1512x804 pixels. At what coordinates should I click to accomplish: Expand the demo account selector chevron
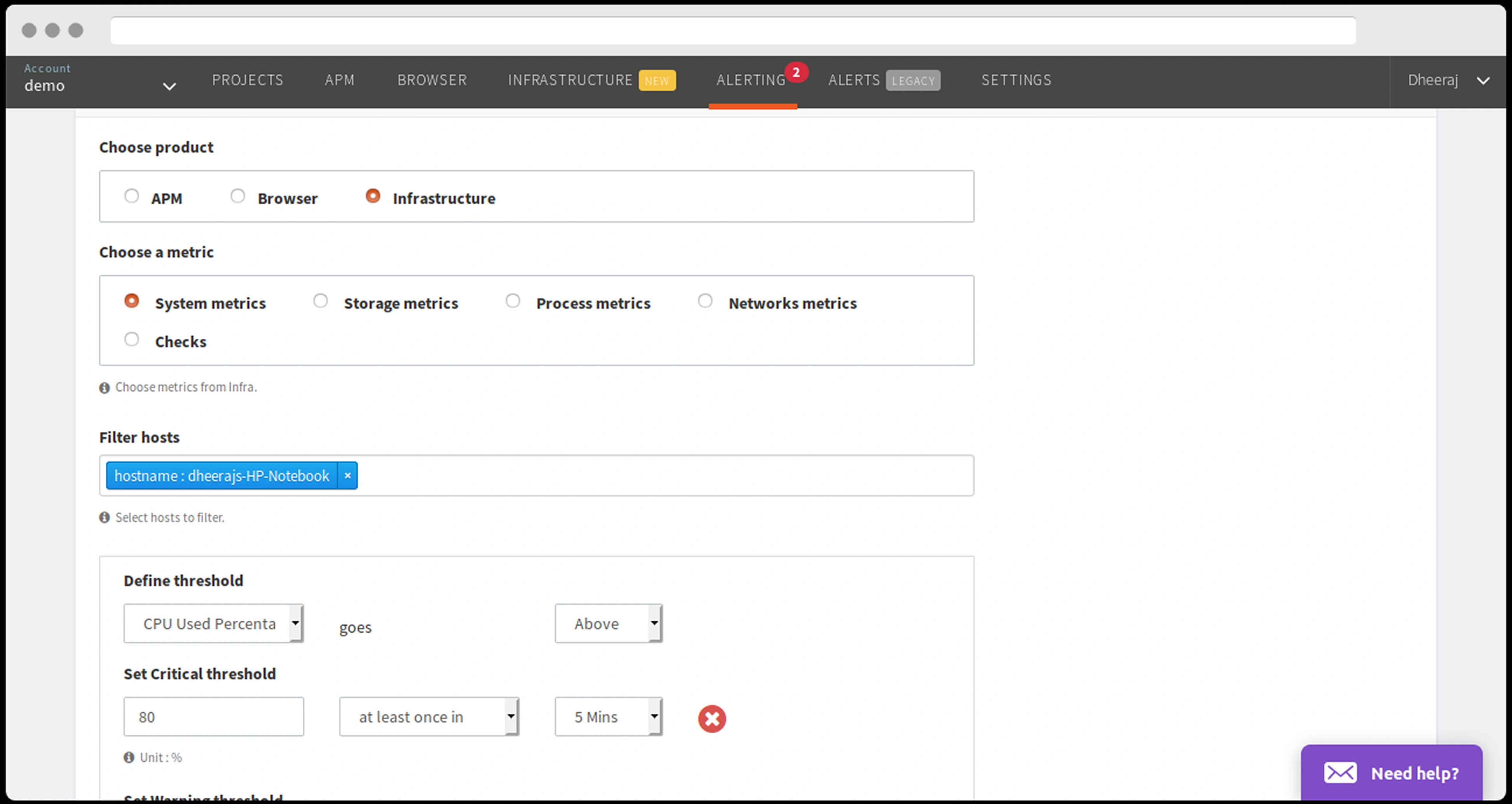tap(169, 86)
